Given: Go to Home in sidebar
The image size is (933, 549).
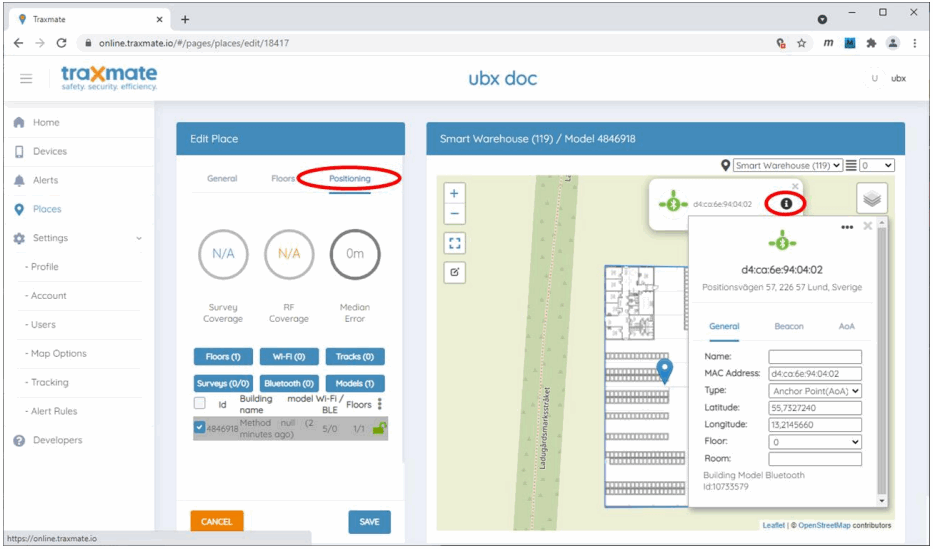Looking at the screenshot, I should pos(46,123).
